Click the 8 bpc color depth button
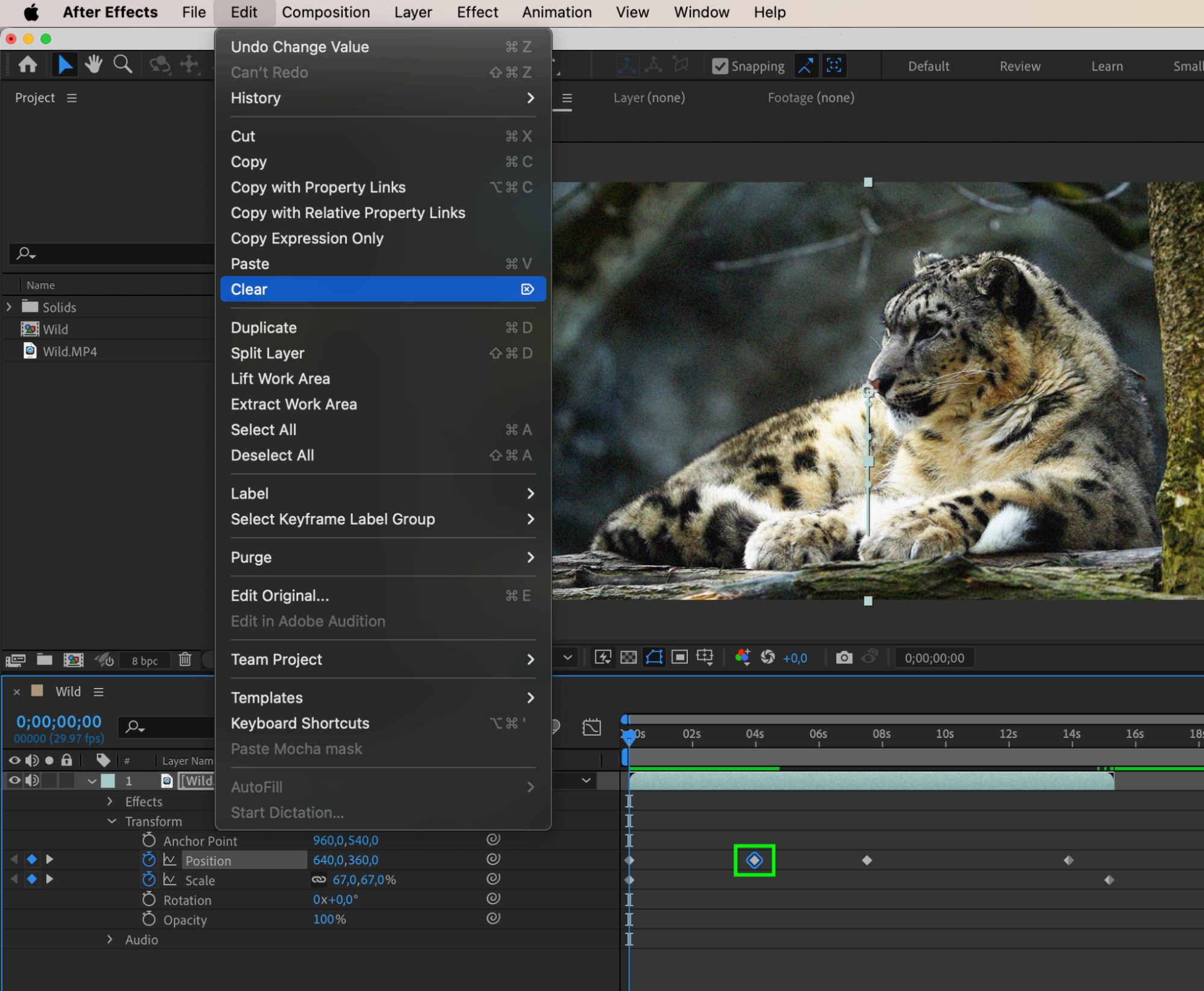This screenshot has height=991, width=1204. pos(145,660)
